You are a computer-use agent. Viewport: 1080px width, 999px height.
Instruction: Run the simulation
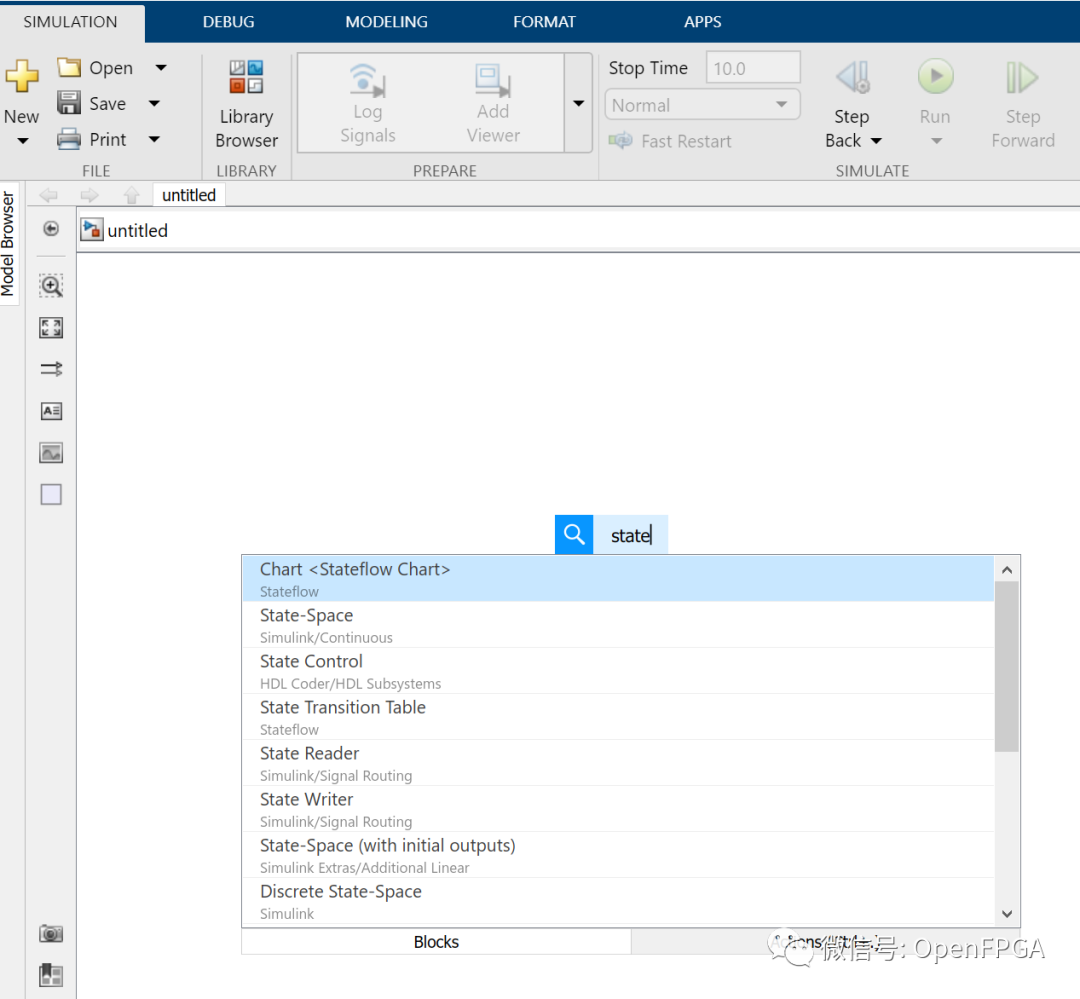pos(935,76)
